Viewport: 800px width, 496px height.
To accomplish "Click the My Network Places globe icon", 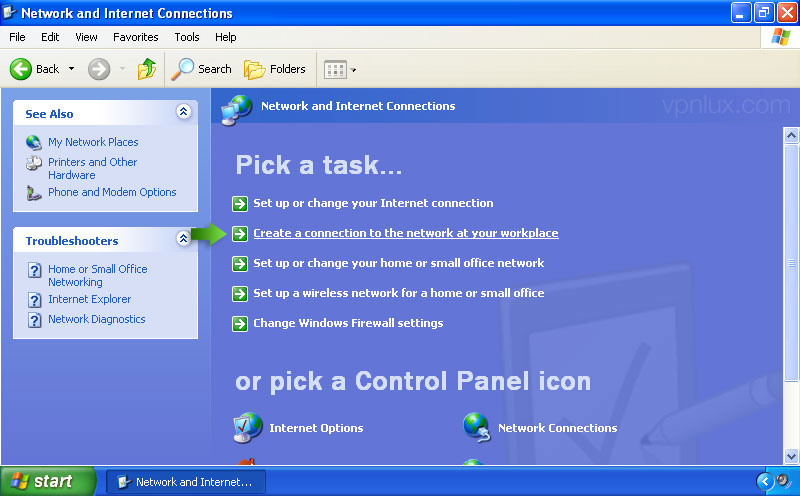I will tap(34, 142).
